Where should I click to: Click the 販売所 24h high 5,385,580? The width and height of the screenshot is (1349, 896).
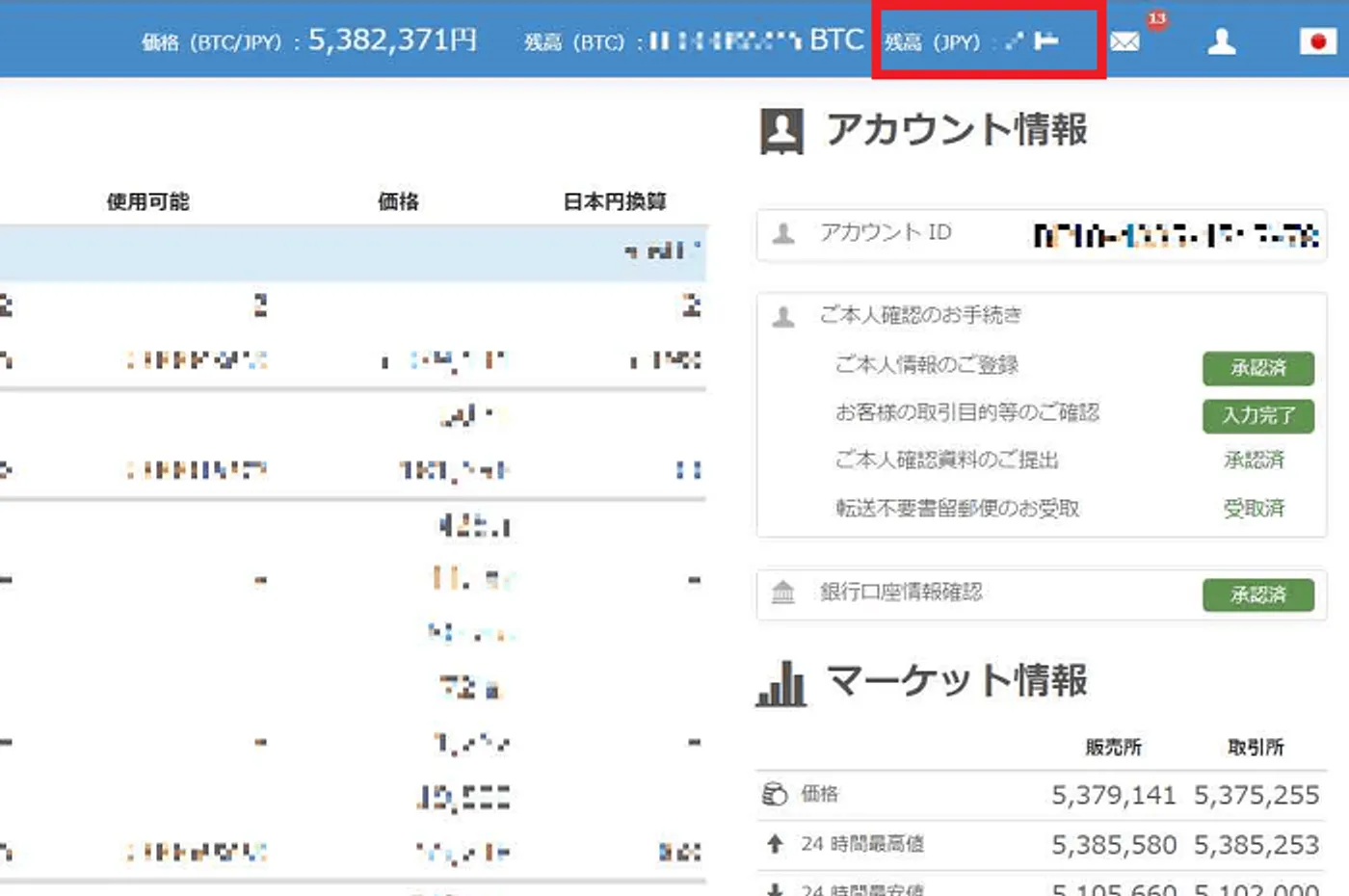pyautogui.click(x=1114, y=845)
